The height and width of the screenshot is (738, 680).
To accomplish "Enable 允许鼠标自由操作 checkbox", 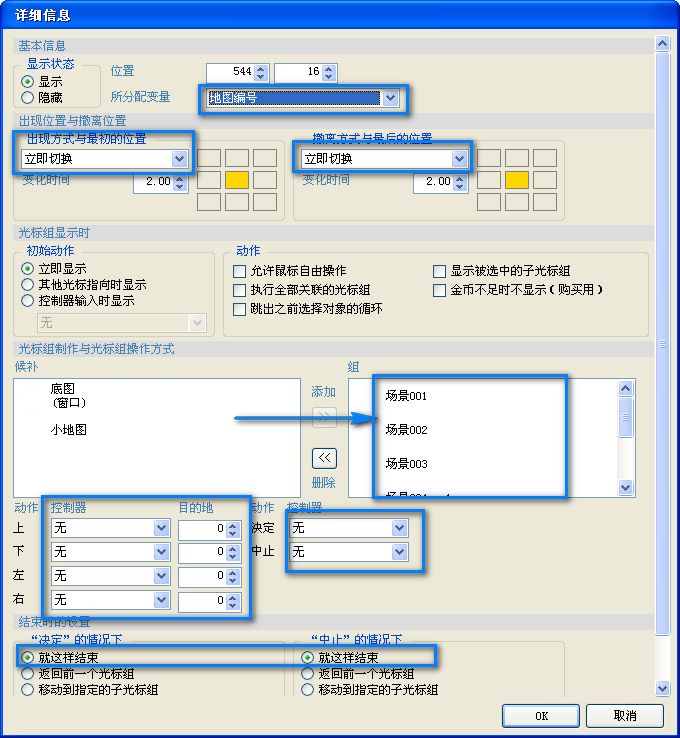I will (x=240, y=271).
